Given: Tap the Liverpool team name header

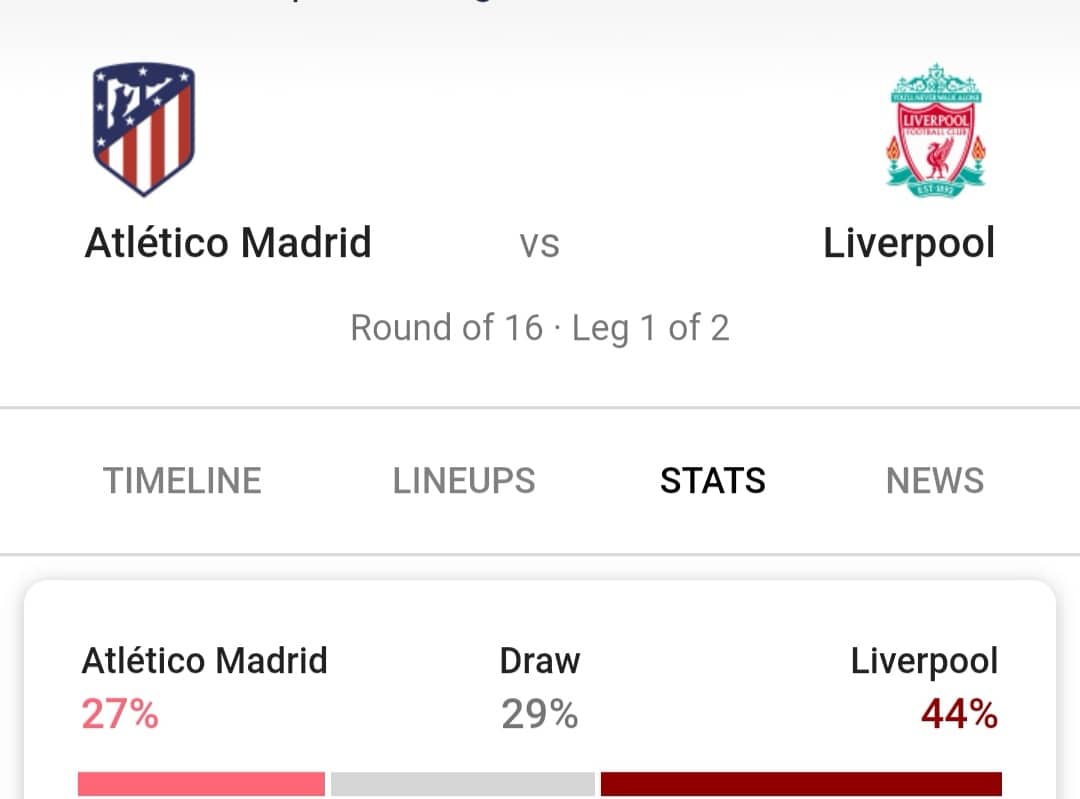Looking at the screenshot, I should 909,244.
